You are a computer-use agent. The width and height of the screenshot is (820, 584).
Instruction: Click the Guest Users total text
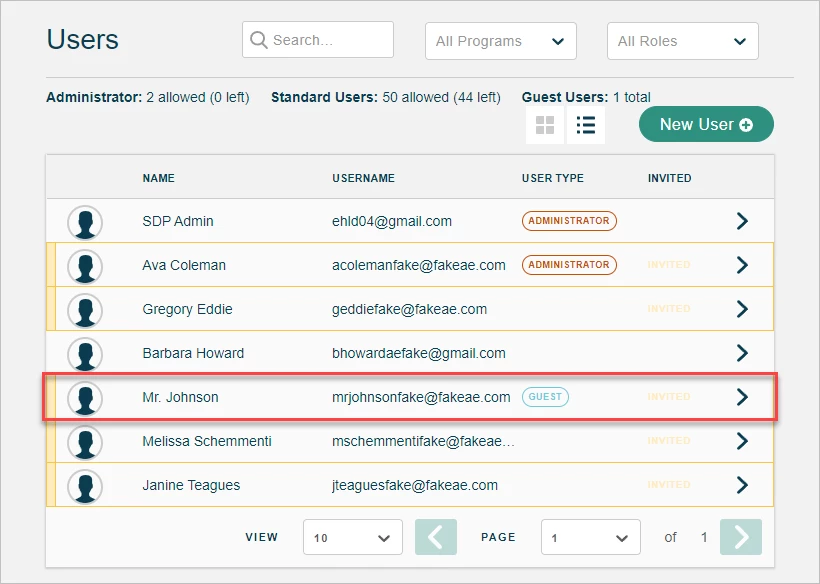click(x=586, y=97)
